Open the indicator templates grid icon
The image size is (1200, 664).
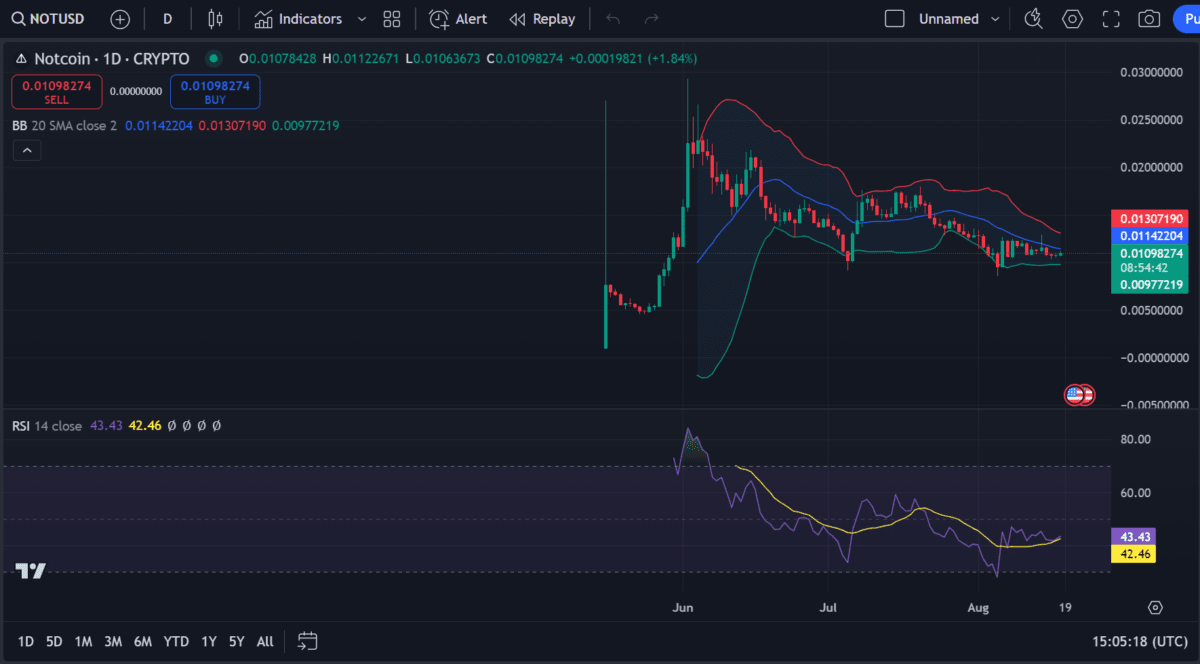point(392,19)
